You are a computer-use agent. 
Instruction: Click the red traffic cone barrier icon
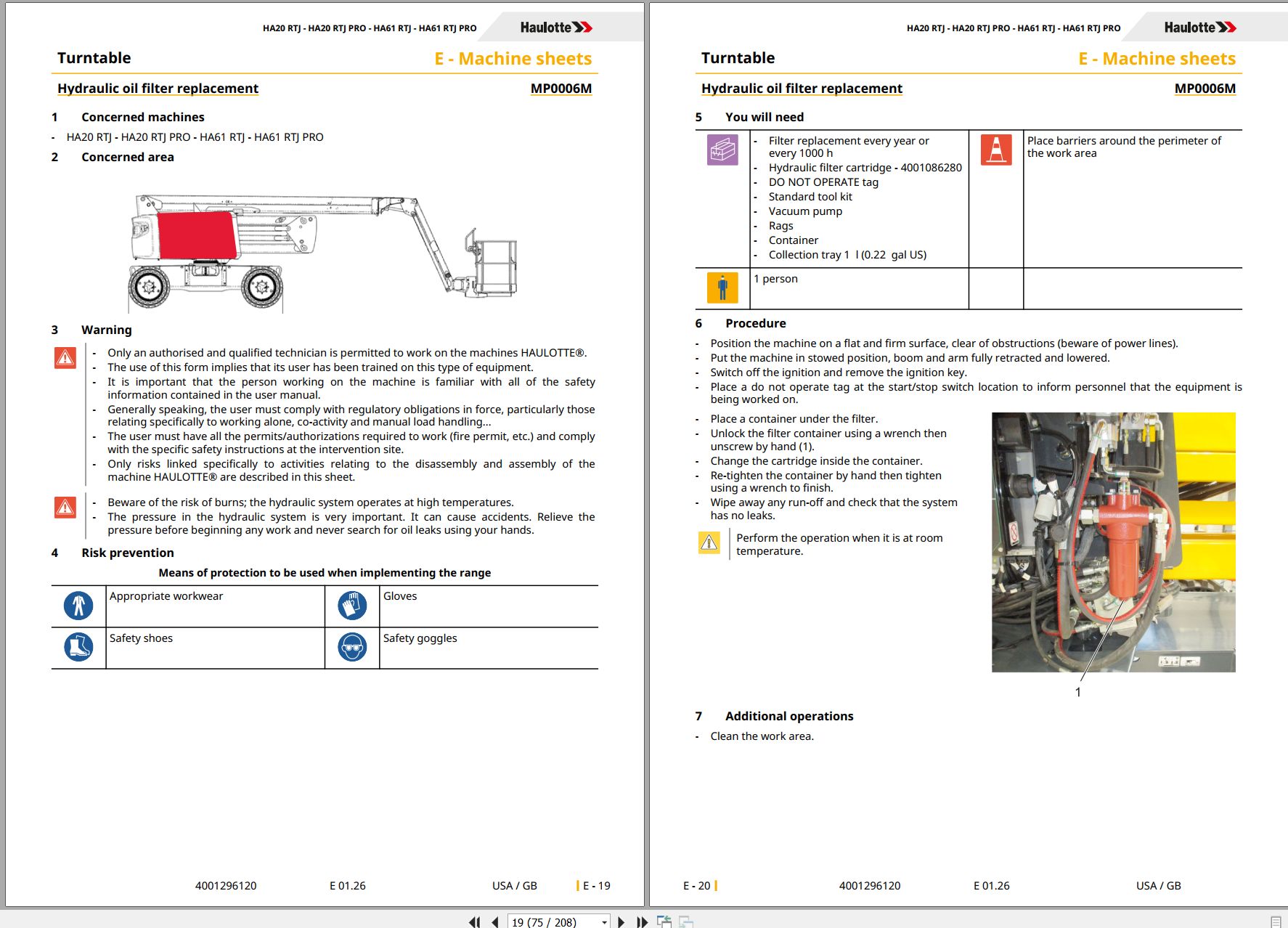[x=996, y=150]
